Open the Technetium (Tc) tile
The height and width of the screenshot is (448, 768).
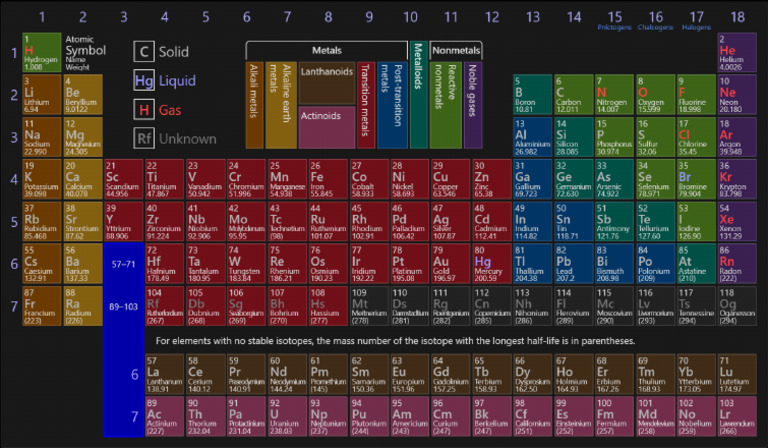[287, 221]
